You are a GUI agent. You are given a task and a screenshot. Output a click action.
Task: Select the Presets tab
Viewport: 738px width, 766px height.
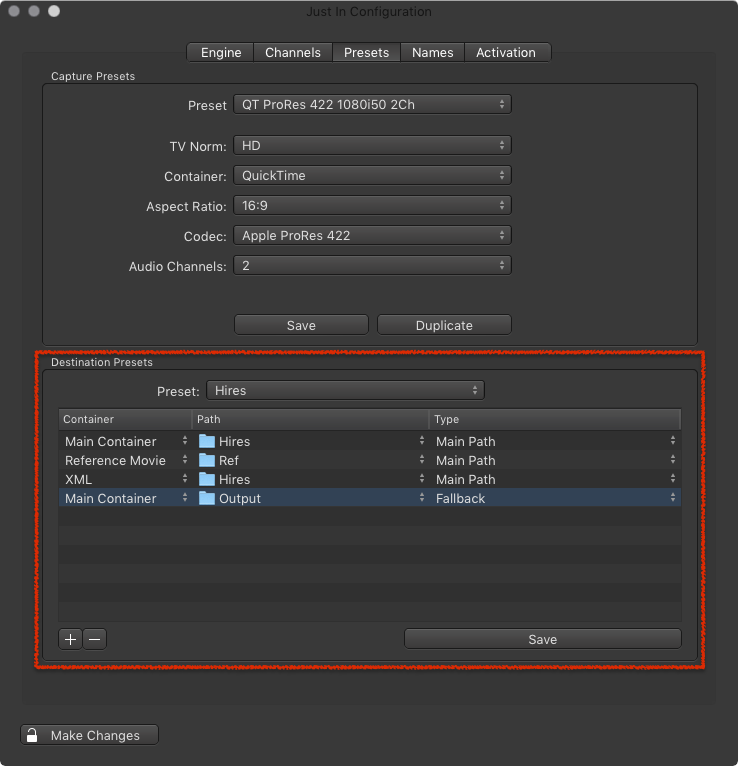point(366,52)
